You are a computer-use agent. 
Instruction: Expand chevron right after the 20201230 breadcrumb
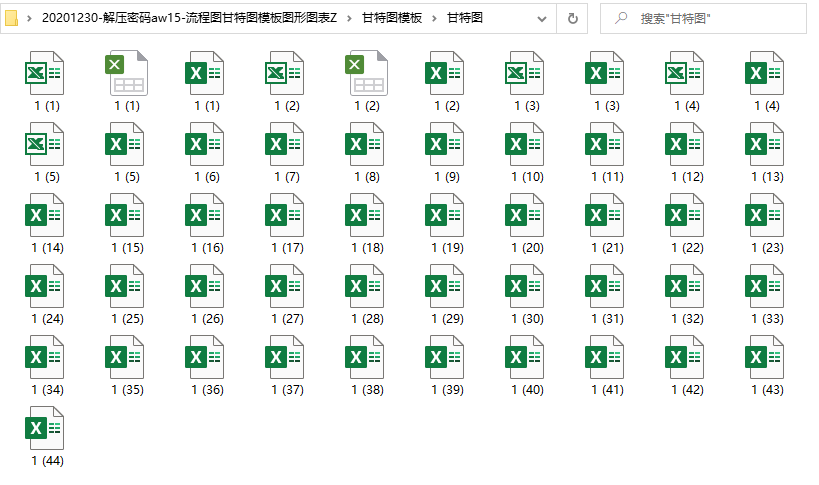(349, 18)
